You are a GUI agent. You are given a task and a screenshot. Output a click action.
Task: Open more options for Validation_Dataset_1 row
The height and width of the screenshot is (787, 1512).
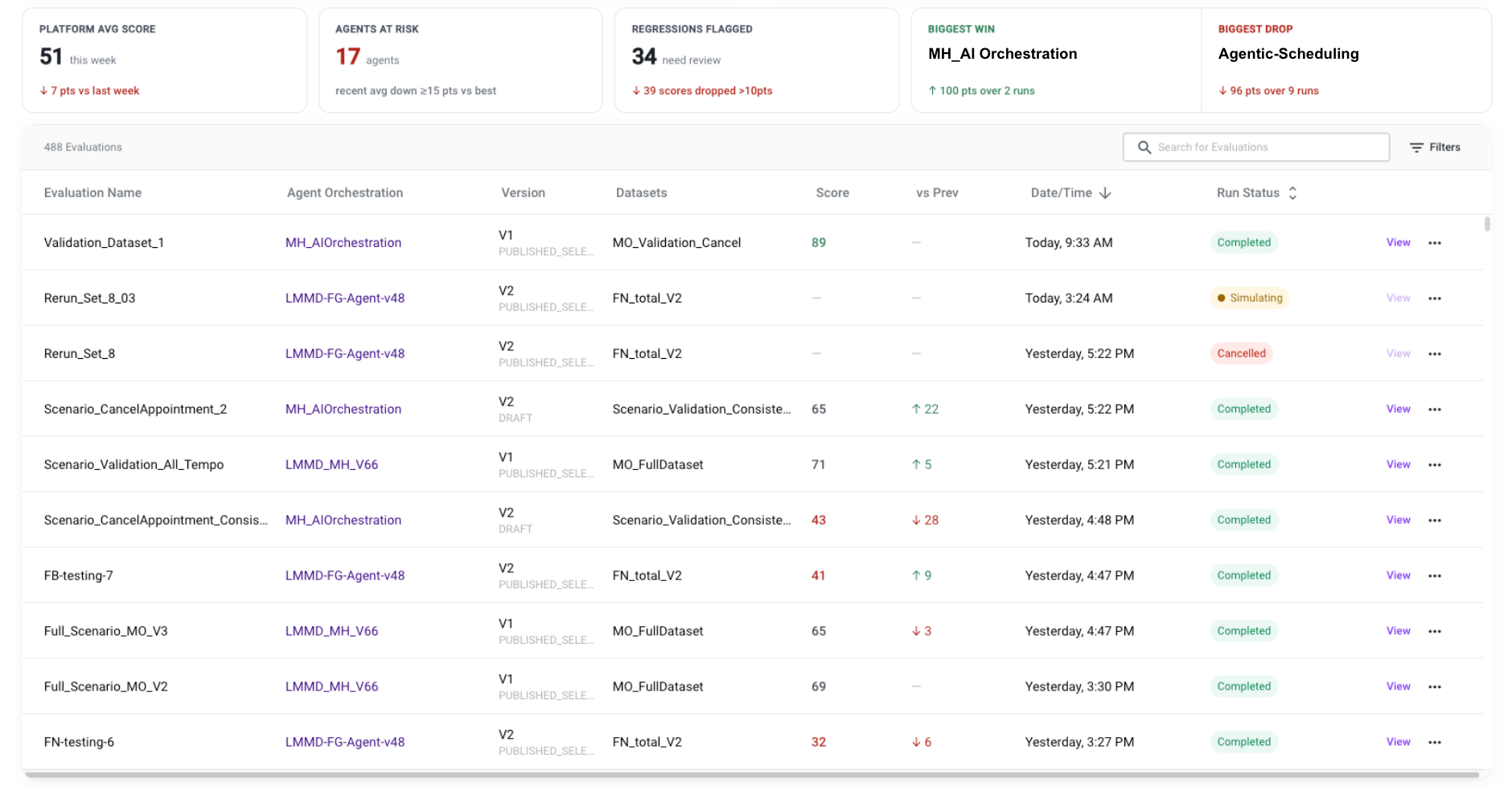point(1435,243)
